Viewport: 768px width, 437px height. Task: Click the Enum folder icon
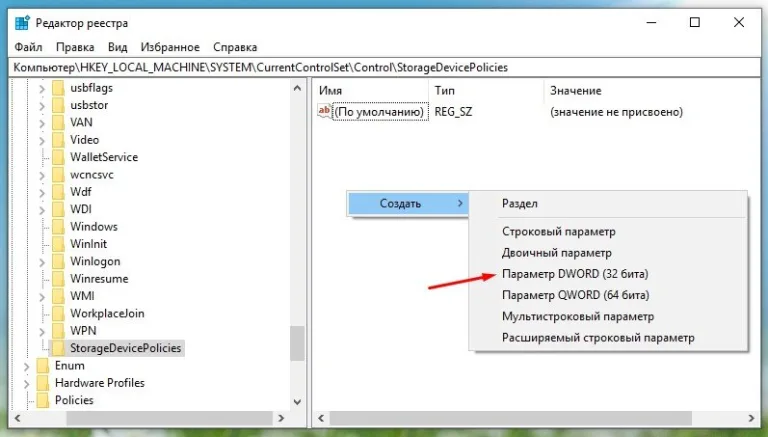tap(43, 366)
